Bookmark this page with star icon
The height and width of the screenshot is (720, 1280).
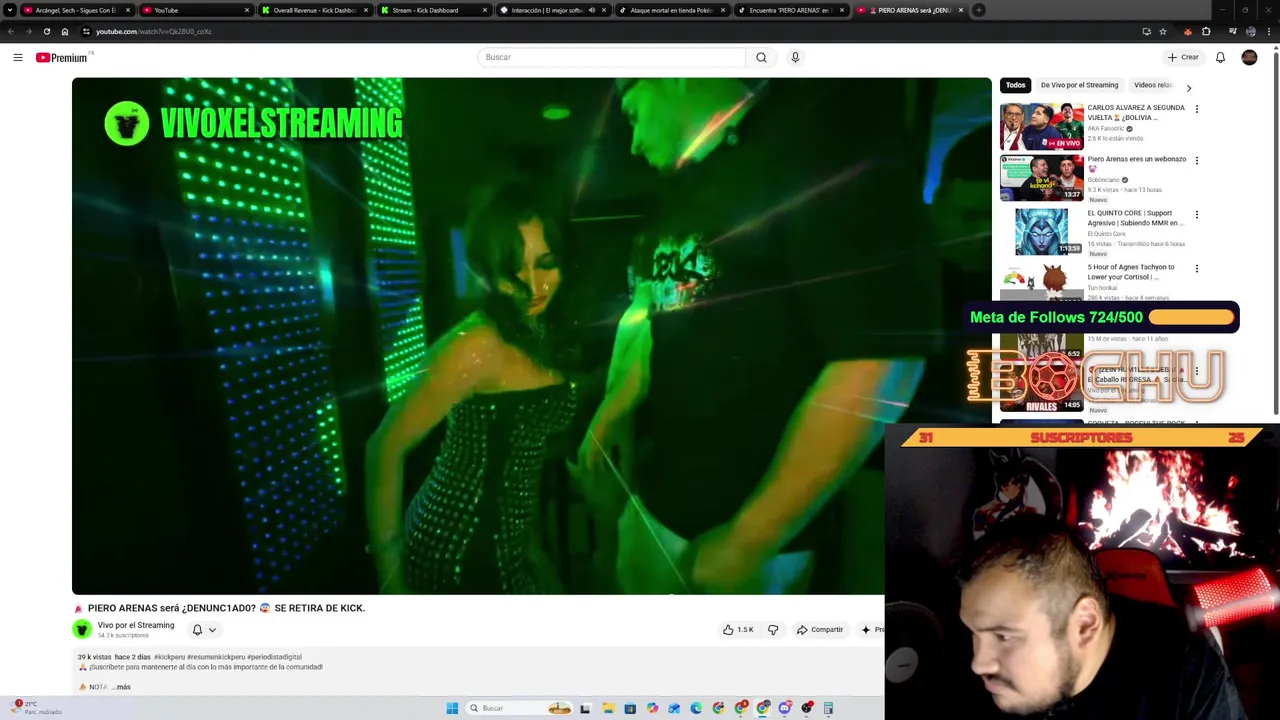tap(1163, 31)
